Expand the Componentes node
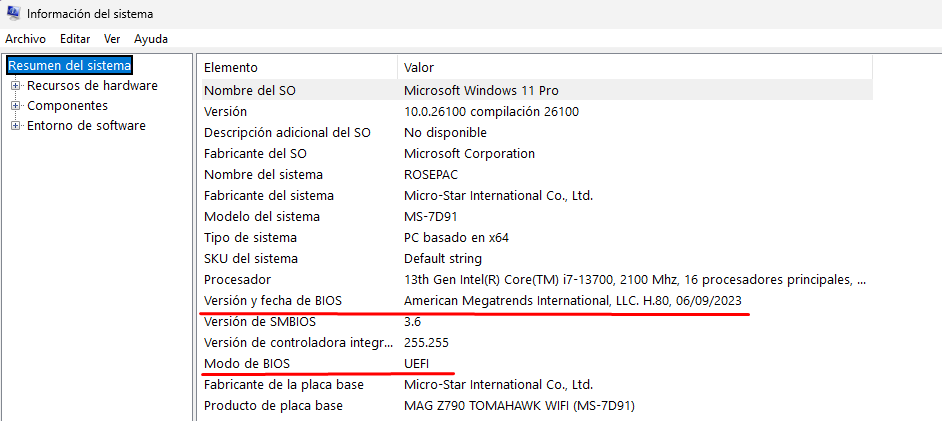Screen dimensions: 942x421 [16, 106]
